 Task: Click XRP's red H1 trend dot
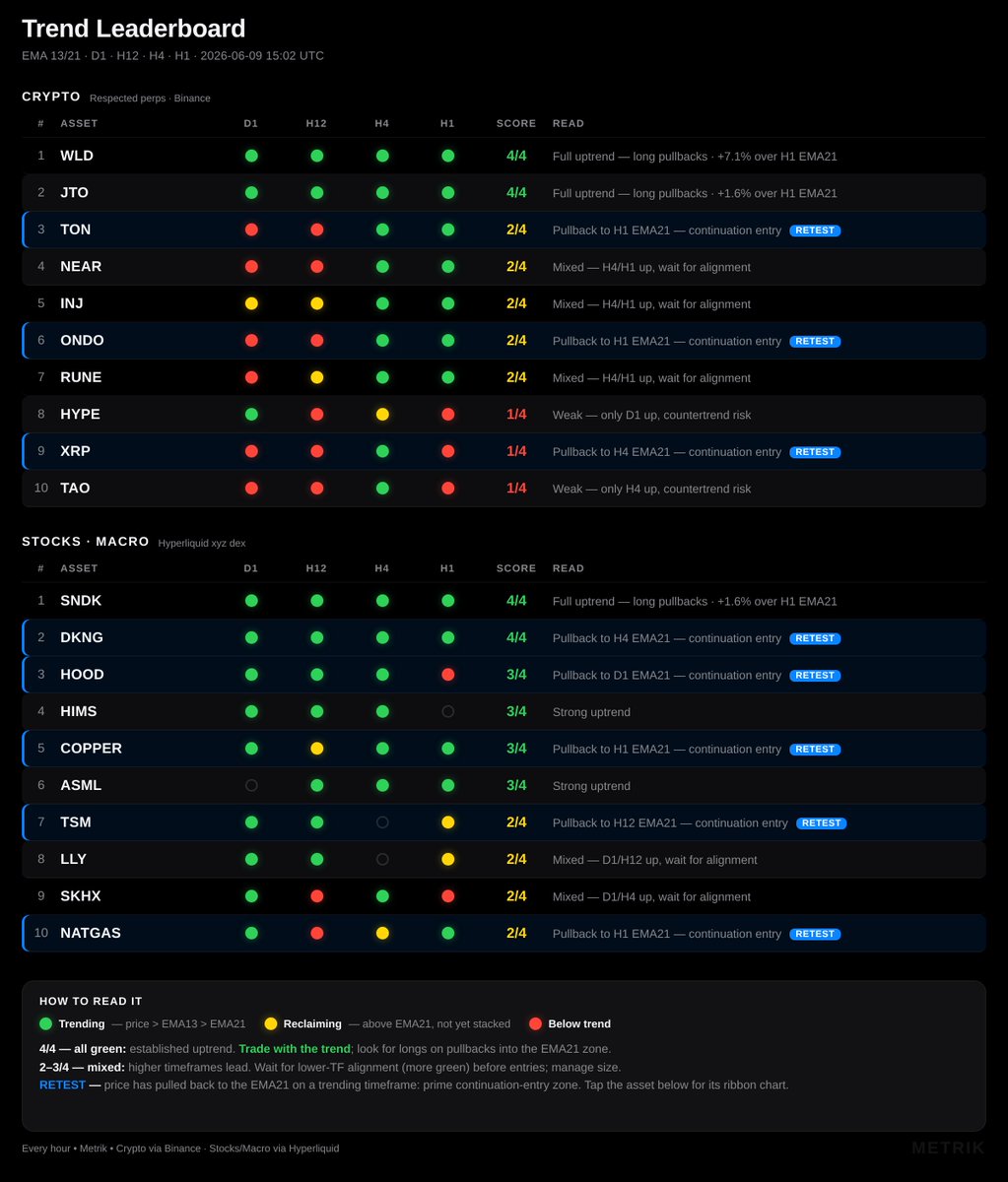click(x=447, y=451)
